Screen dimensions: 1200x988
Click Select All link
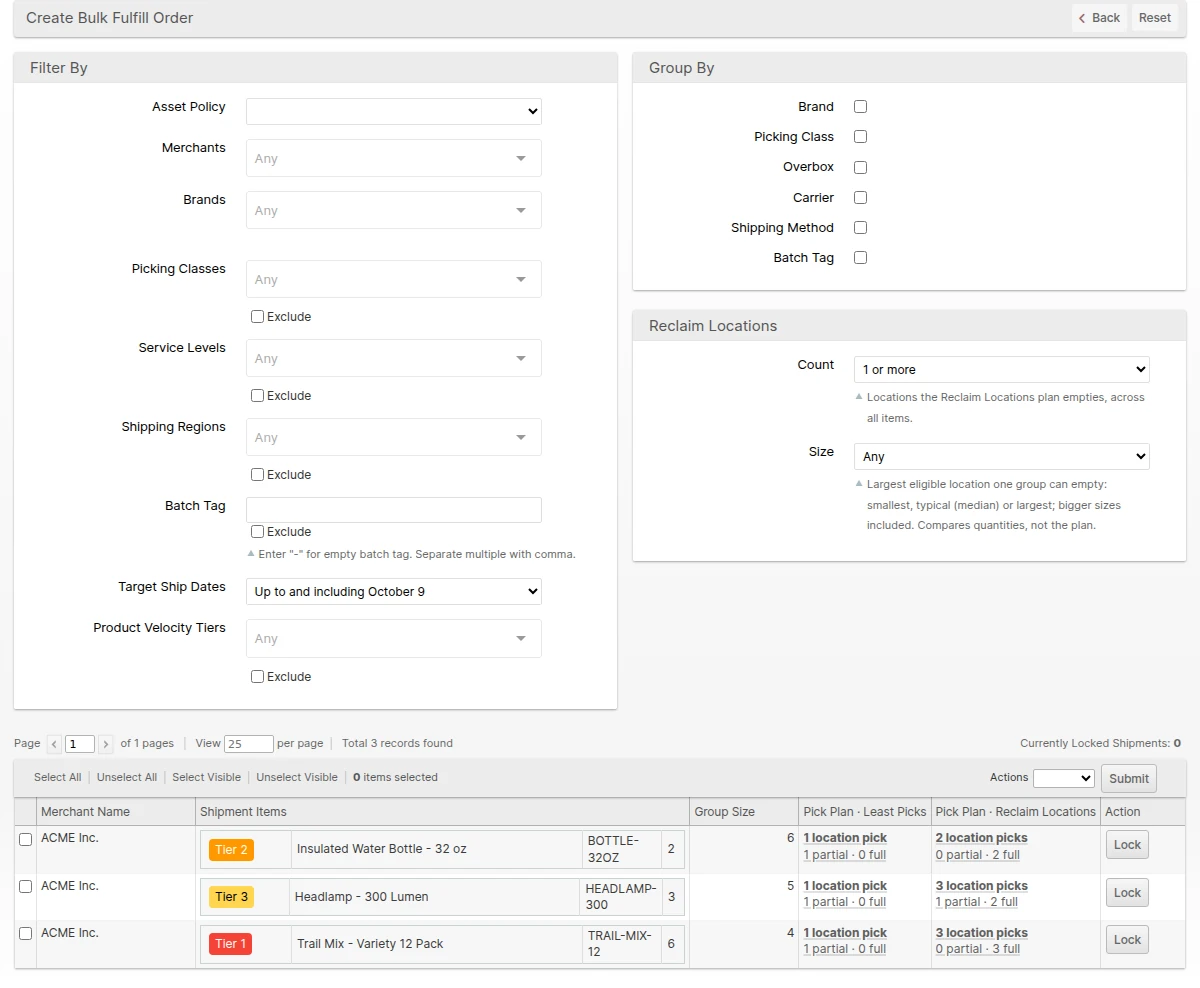[x=57, y=777]
